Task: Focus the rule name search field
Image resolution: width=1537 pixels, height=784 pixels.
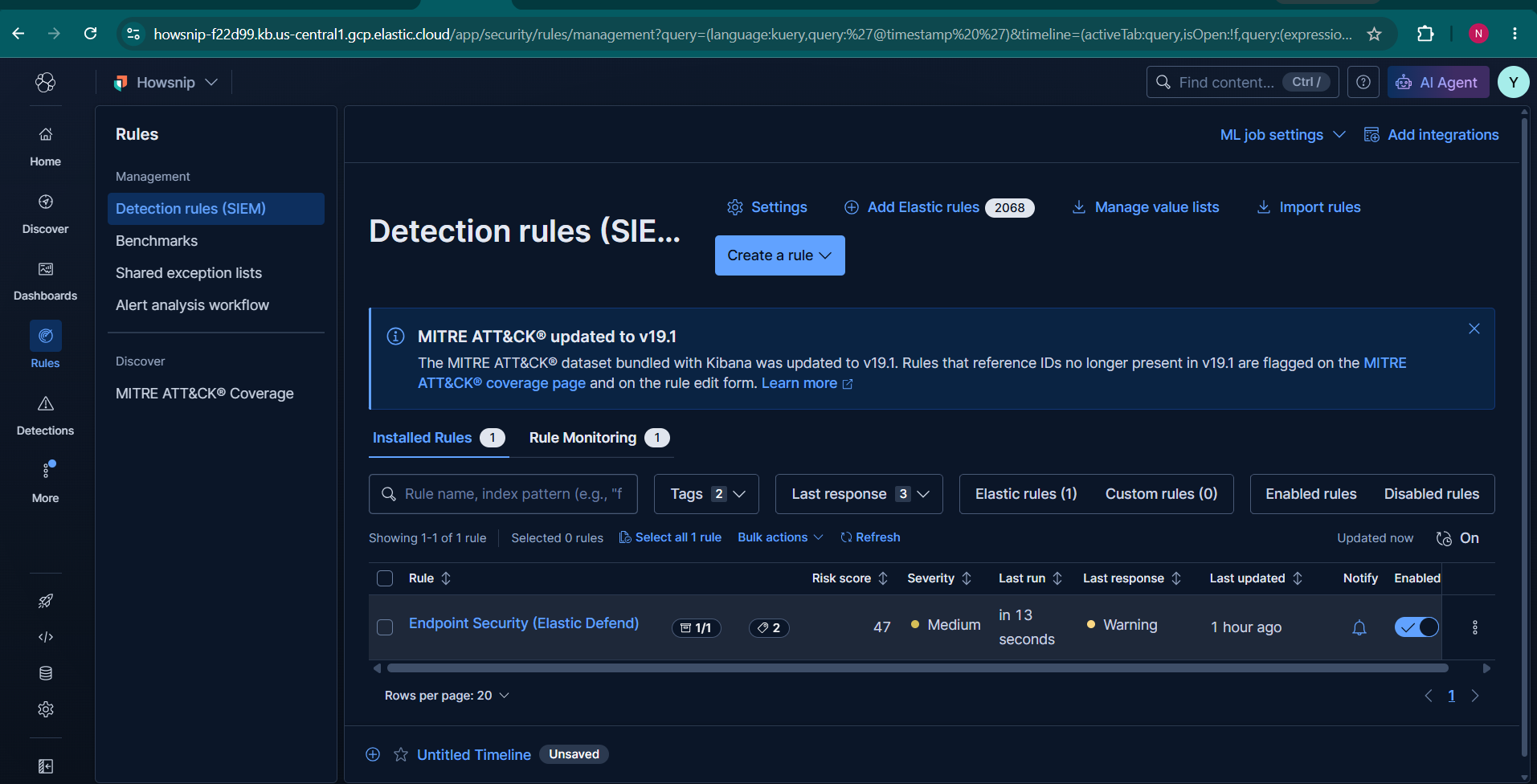Action: 503,494
